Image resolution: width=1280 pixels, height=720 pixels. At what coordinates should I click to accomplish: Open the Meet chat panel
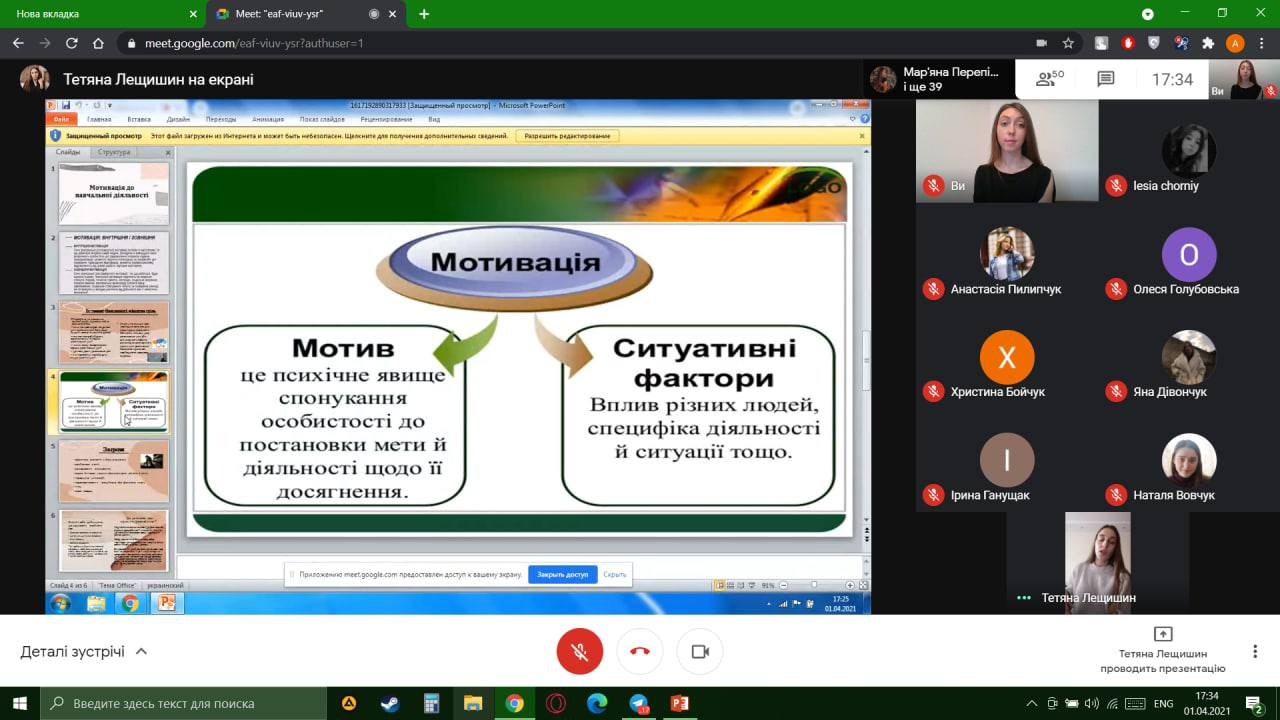point(1105,79)
